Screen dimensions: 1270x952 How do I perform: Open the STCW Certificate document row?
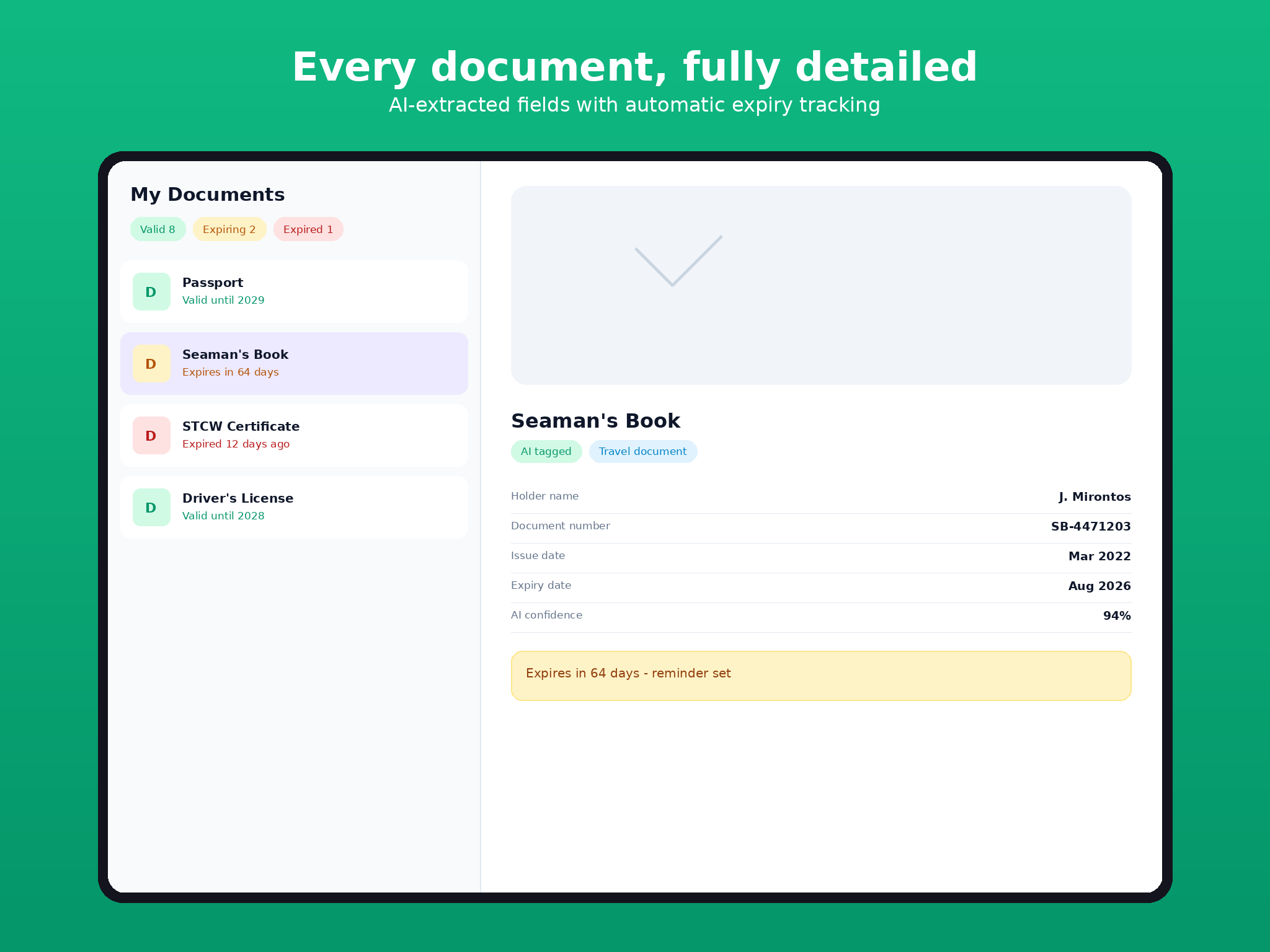(x=294, y=435)
